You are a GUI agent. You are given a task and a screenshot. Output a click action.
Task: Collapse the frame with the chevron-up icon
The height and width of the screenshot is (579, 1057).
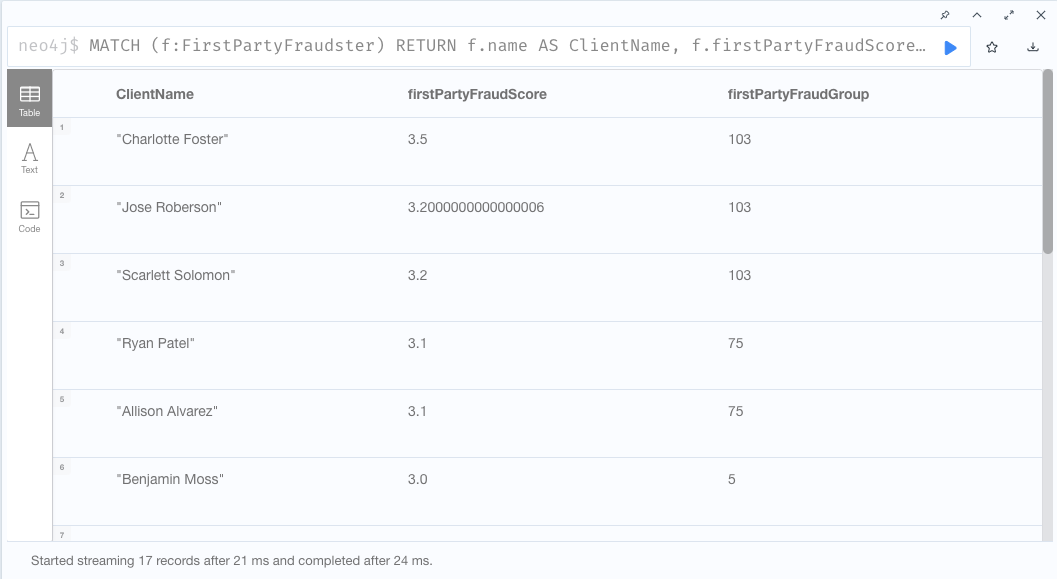tap(977, 15)
